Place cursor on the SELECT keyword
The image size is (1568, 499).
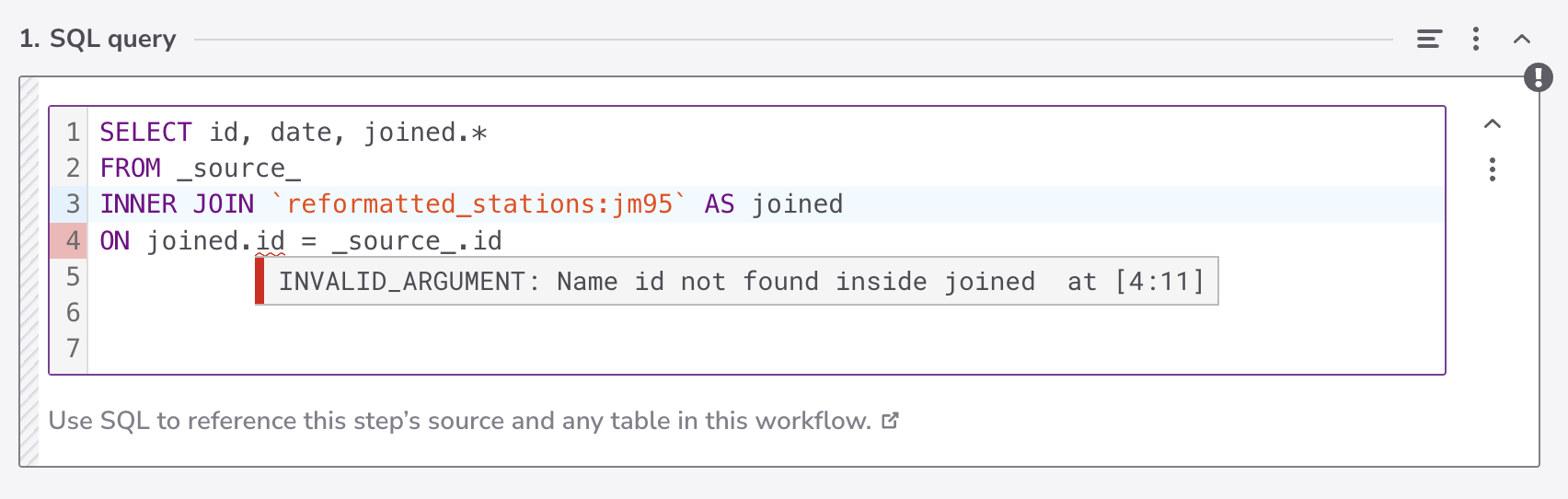coord(145,133)
